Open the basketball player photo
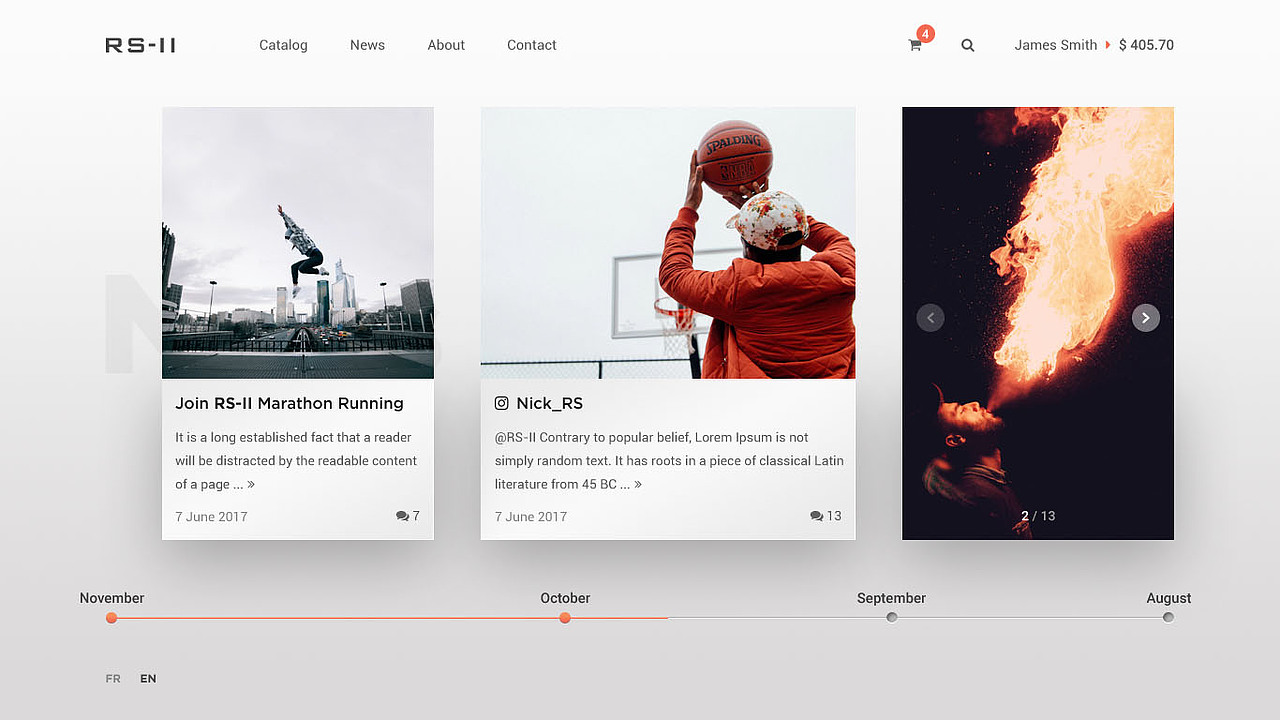 tap(668, 243)
